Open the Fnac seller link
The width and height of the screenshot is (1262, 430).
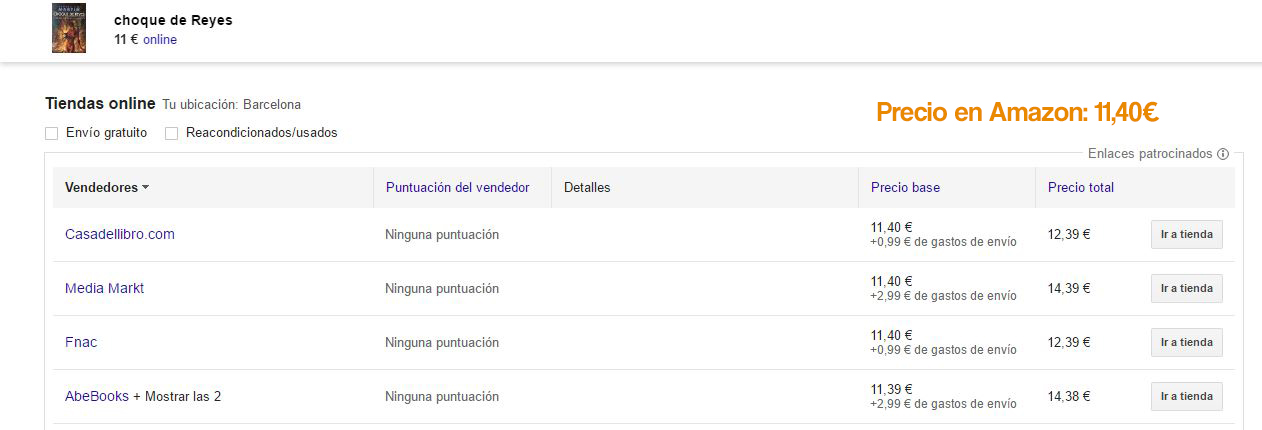81,342
